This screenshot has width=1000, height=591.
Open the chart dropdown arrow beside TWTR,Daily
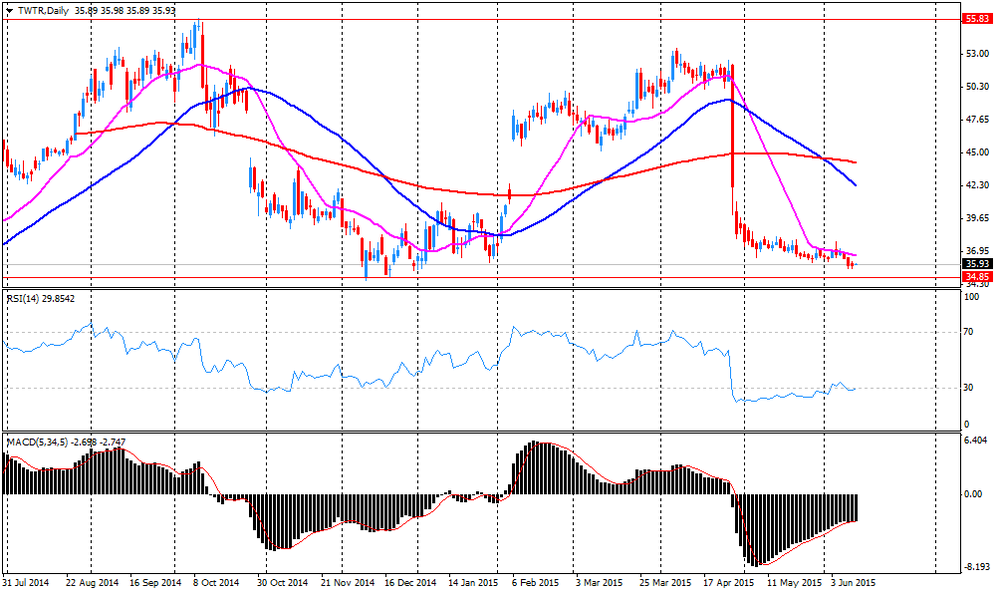pyautogui.click(x=9, y=11)
